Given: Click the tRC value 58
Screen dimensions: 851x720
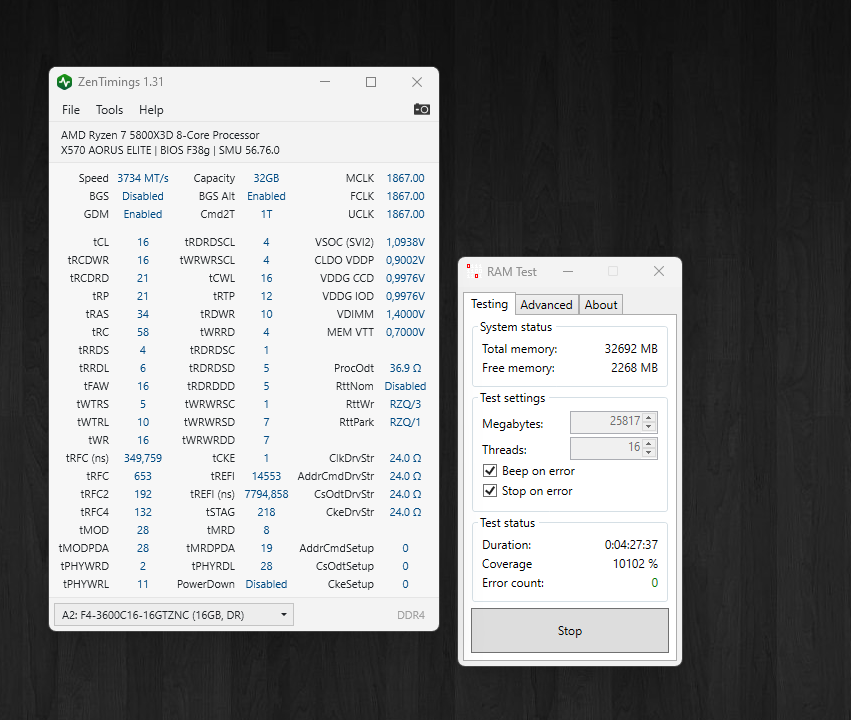Looking at the screenshot, I should point(143,332).
